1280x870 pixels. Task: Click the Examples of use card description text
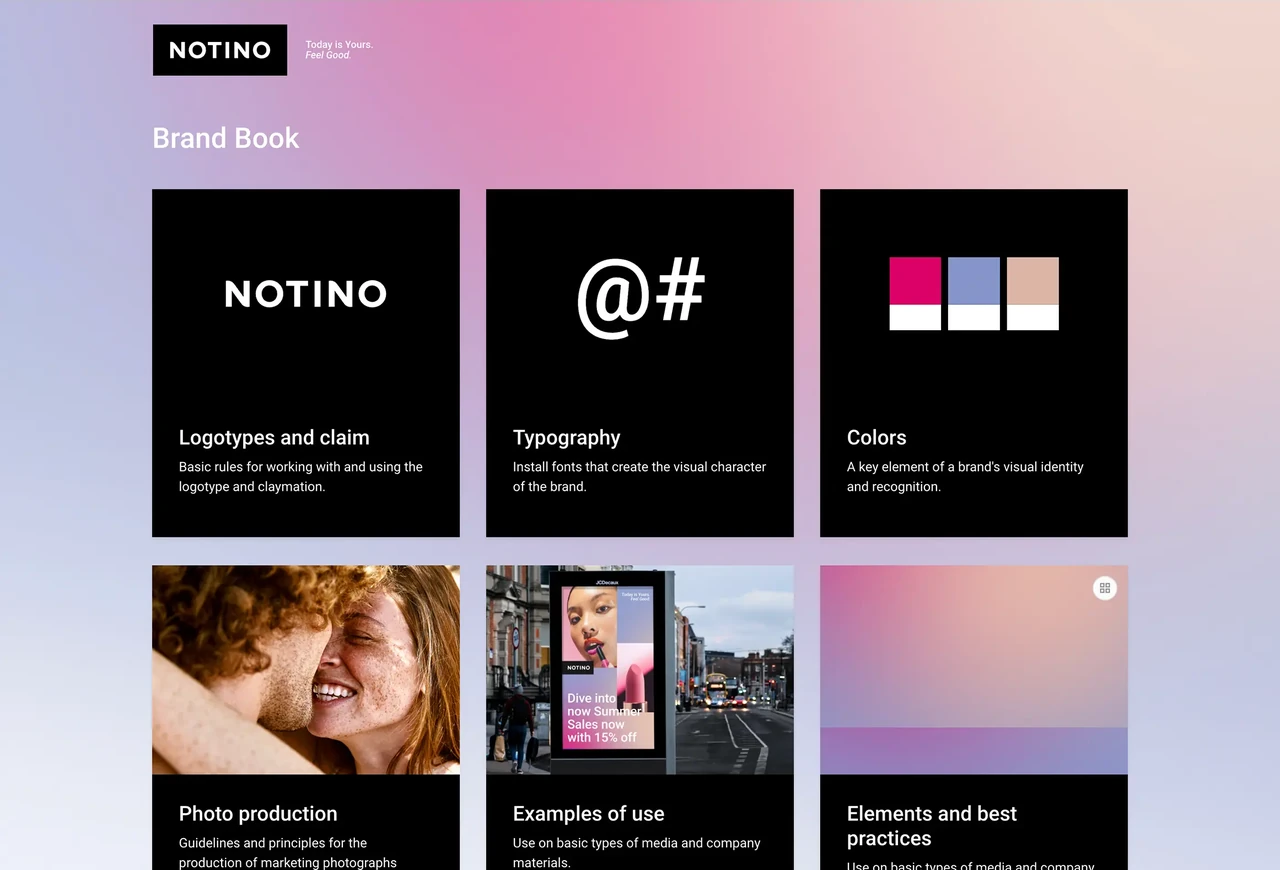pos(637,852)
